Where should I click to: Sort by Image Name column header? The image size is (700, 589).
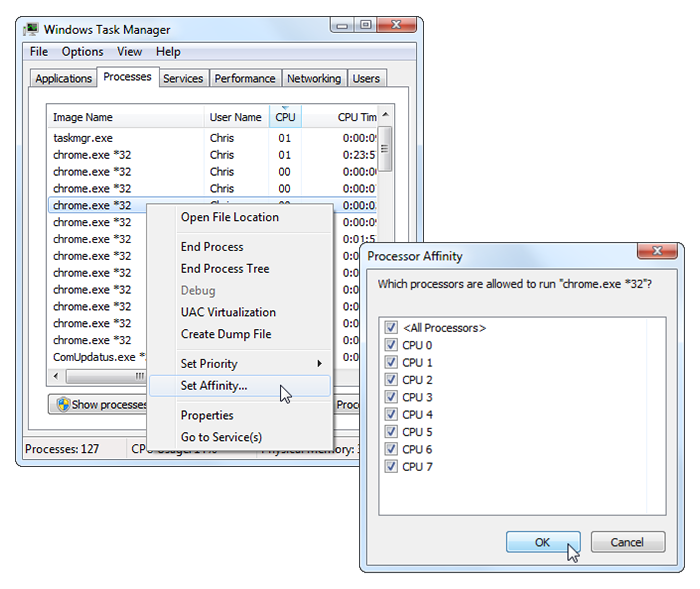125,117
